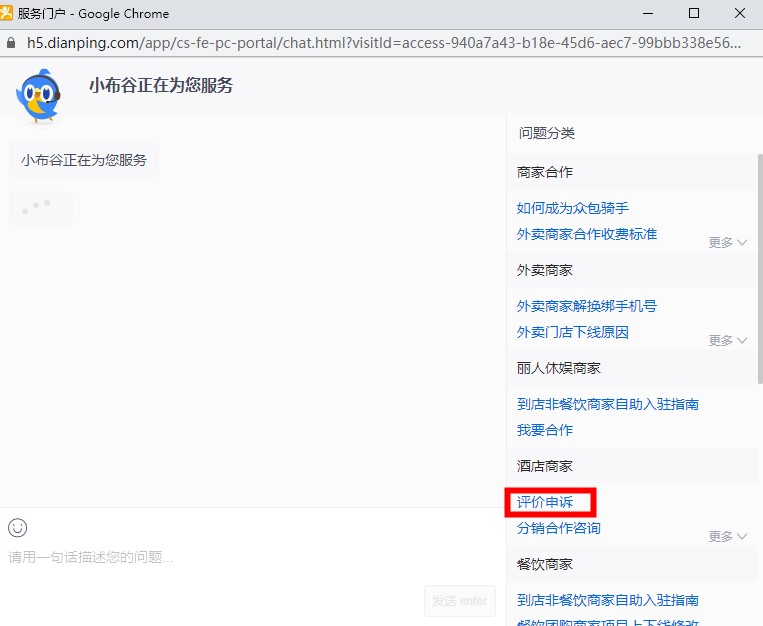Expand 更多 under 商家合作 section

tap(727, 242)
